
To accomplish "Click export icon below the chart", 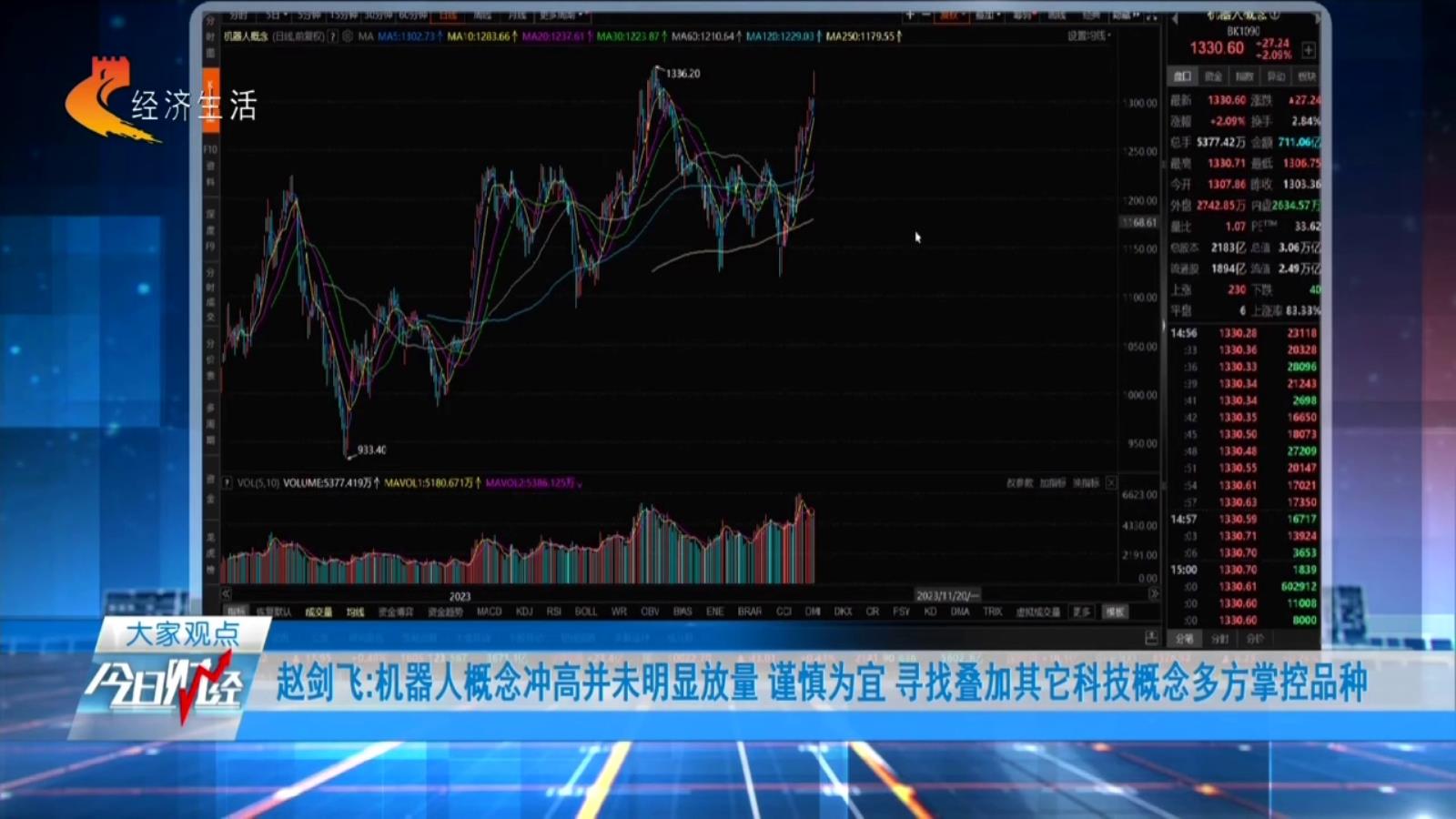I will click(x=1151, y=637).
